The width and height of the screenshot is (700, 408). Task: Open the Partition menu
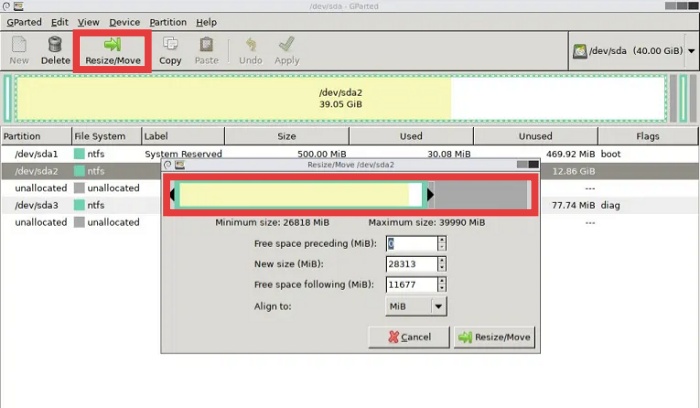[168, 22]
